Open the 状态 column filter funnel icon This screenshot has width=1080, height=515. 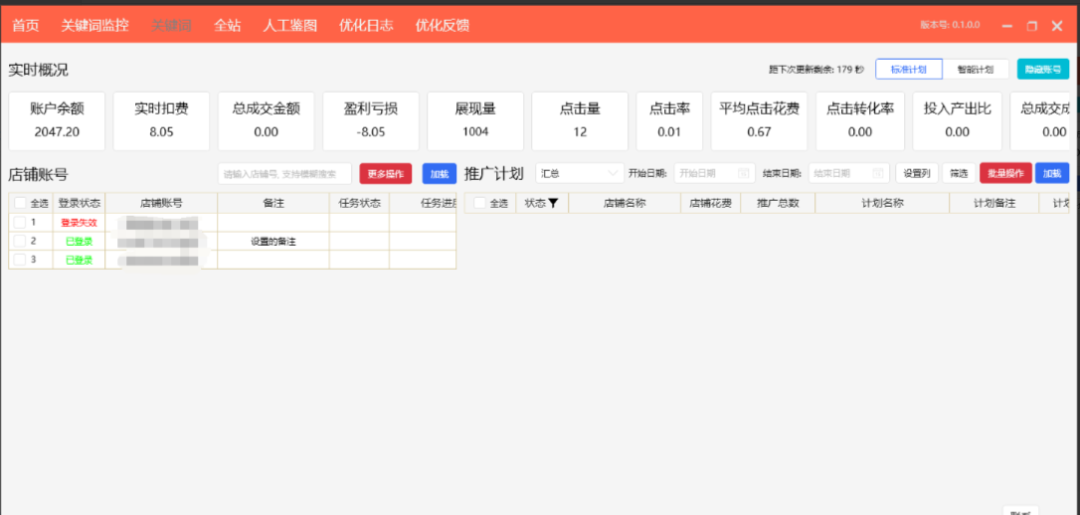click(x=553, y=203)
